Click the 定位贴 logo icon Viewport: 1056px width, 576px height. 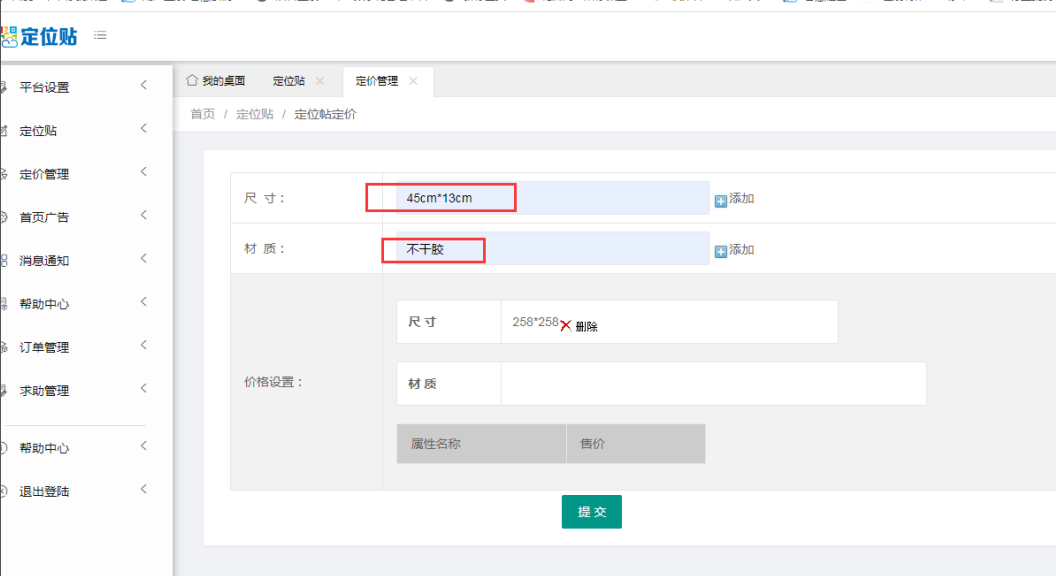click(x=9, y=37)
